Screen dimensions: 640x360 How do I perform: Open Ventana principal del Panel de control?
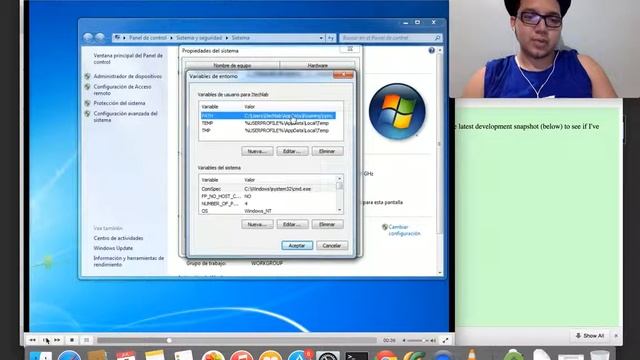click(128, 59)
